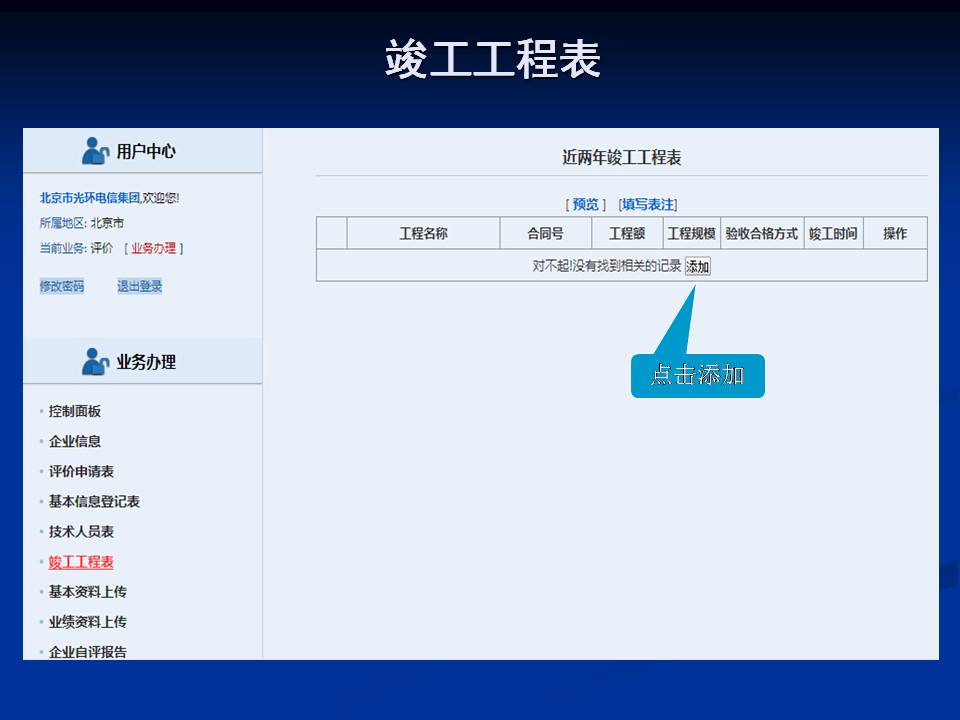This screenshot has width=960, height=720.
Task: Open 基本信息登记表 menu item
Action: [x=94, y=501]
